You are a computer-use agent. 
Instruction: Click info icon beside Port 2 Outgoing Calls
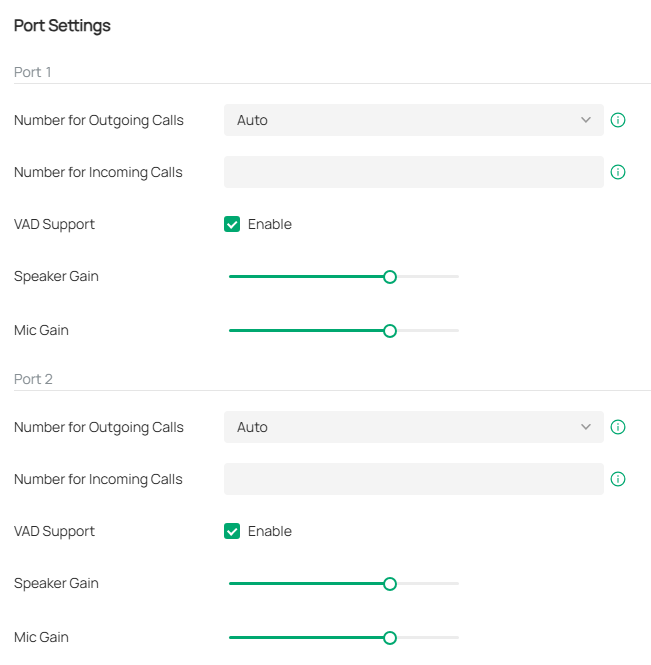[x=618, y=427]
